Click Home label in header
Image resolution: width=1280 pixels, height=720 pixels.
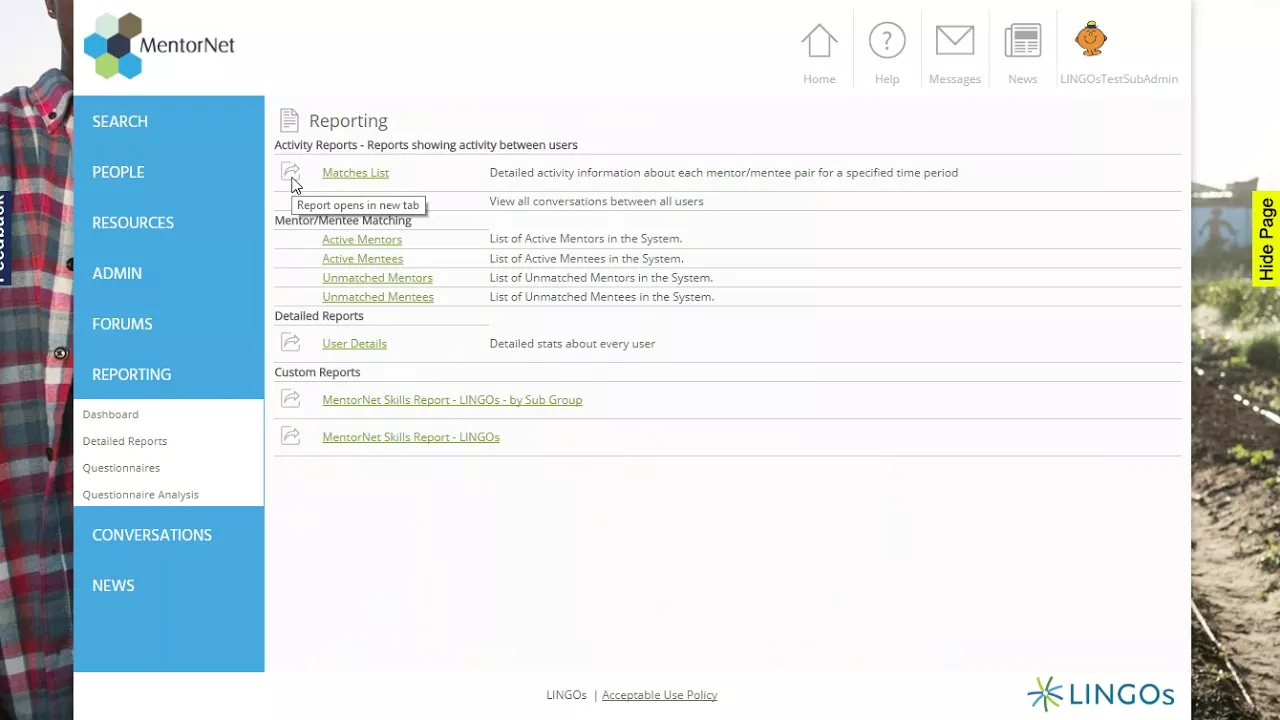coord(819,79)
